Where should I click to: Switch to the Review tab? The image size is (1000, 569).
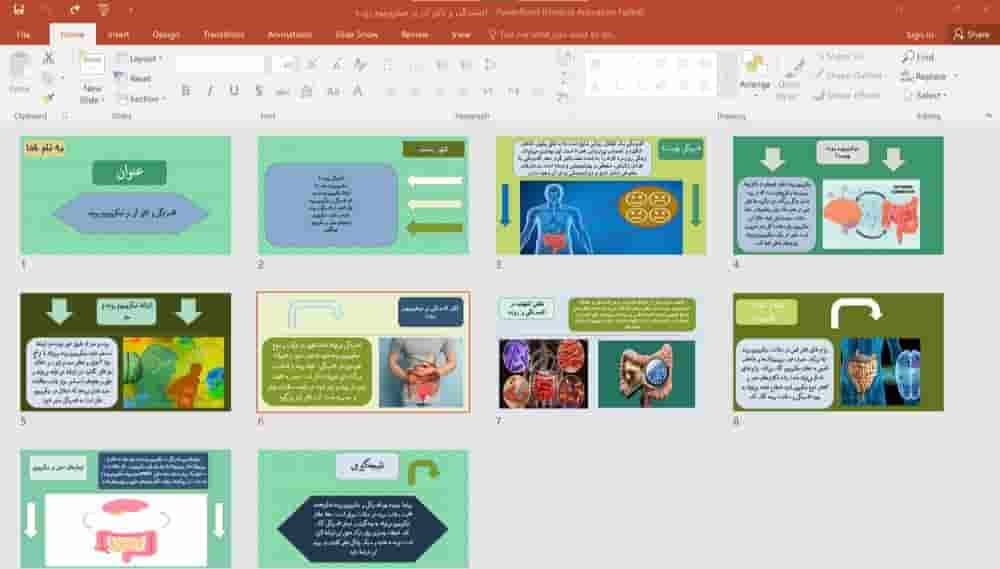click(x=415, y=34)
